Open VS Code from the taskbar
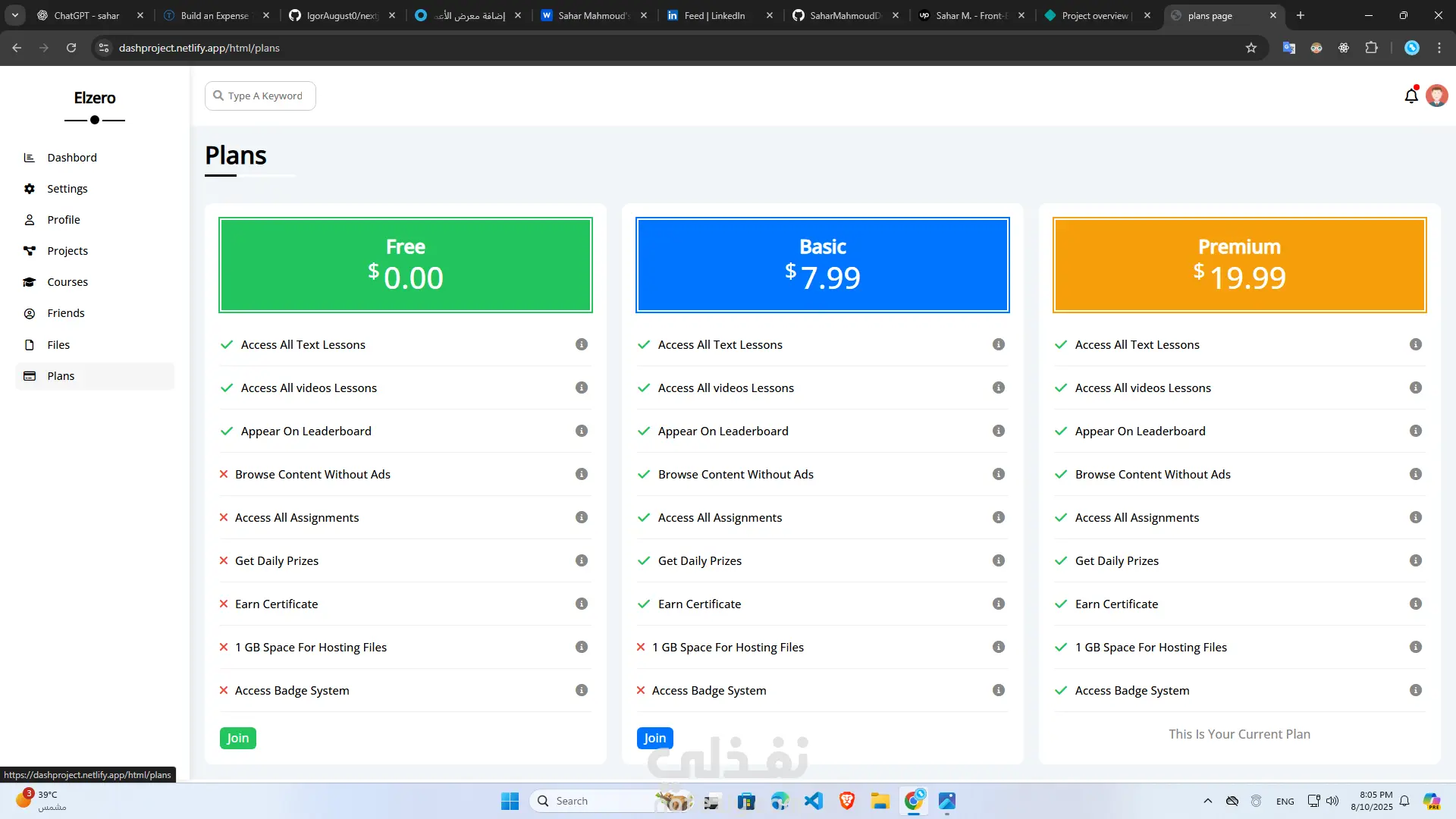This screenshot has height=819, width=1456. 813,801
